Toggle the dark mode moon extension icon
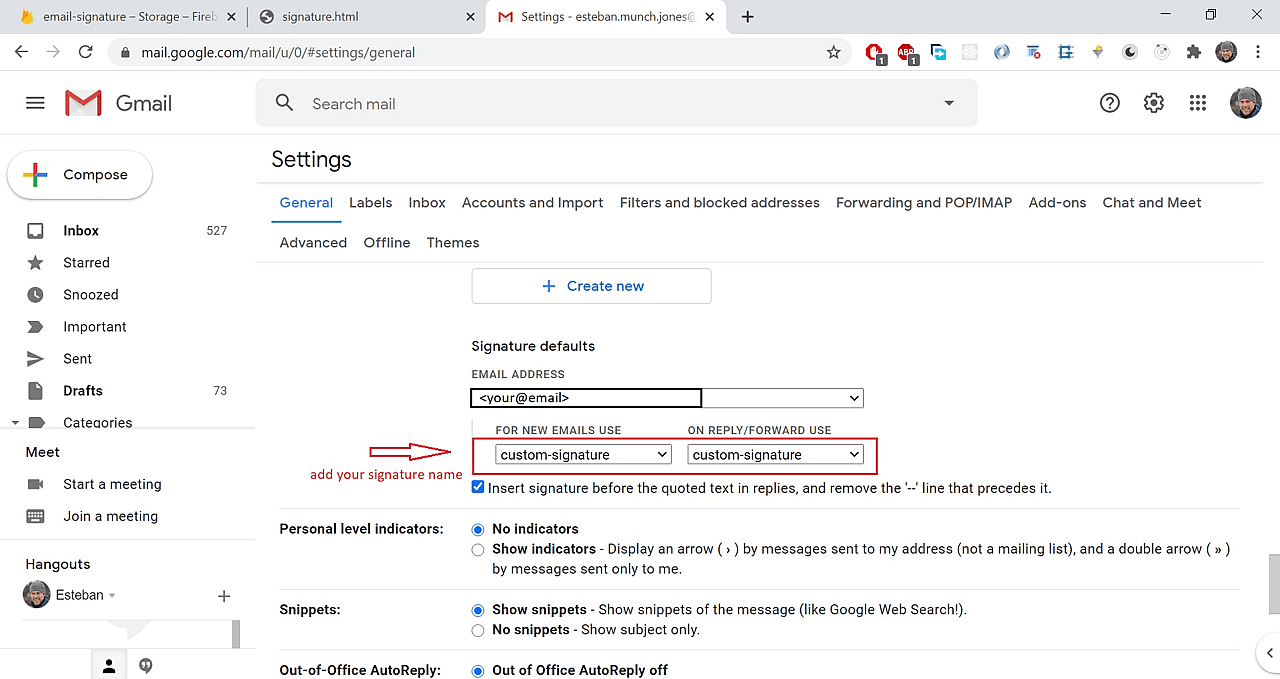The image size is (1280, 679). [1129, 52]
